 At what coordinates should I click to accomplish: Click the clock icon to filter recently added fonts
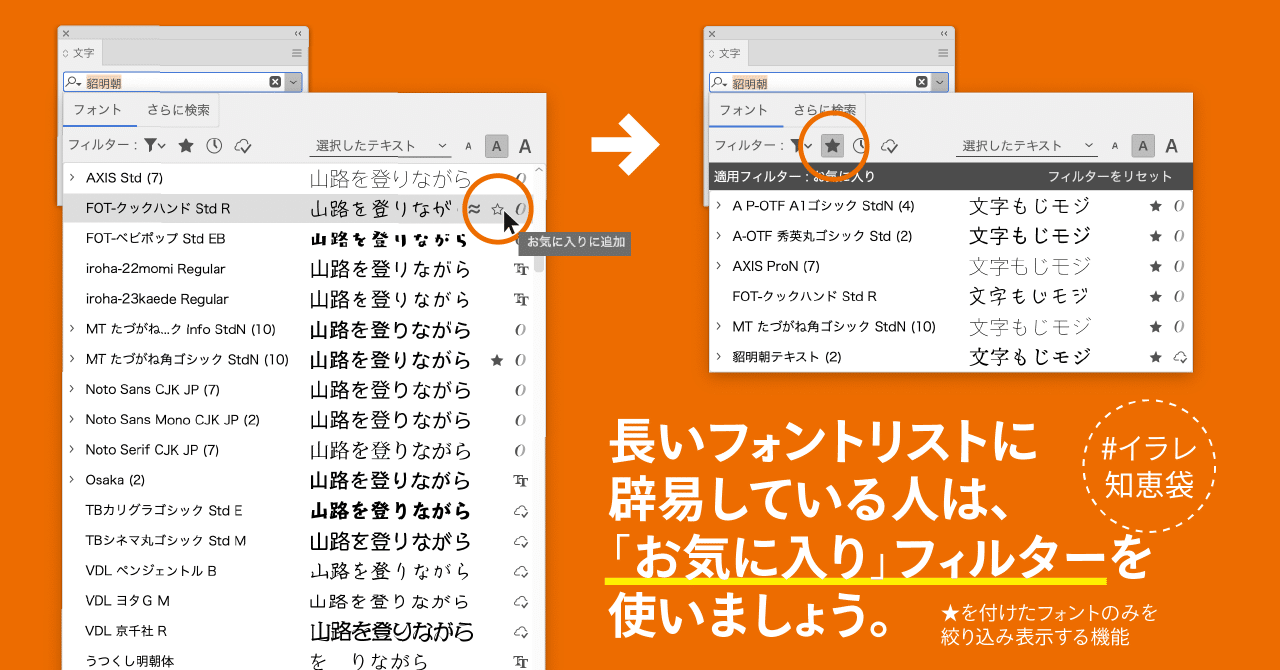tap(214, 145)
